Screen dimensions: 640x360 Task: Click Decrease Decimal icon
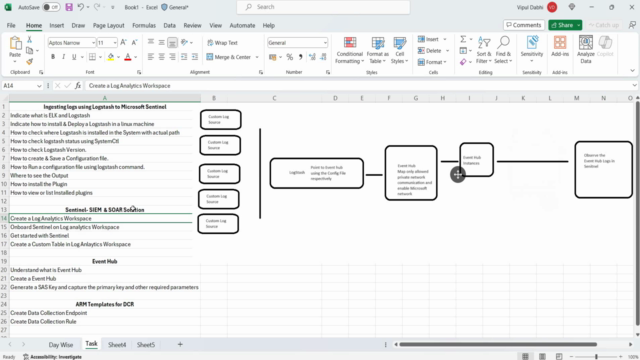(323, 57)
